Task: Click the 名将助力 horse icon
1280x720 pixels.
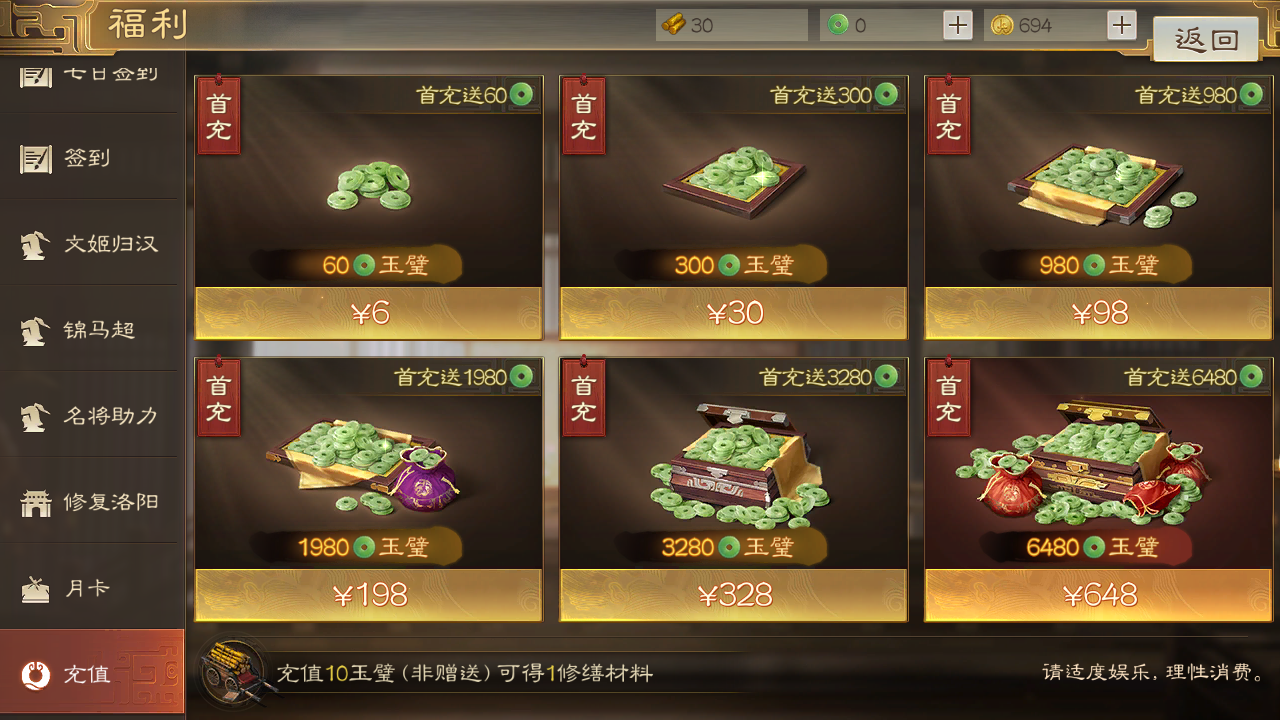Action: pos(36,416)
